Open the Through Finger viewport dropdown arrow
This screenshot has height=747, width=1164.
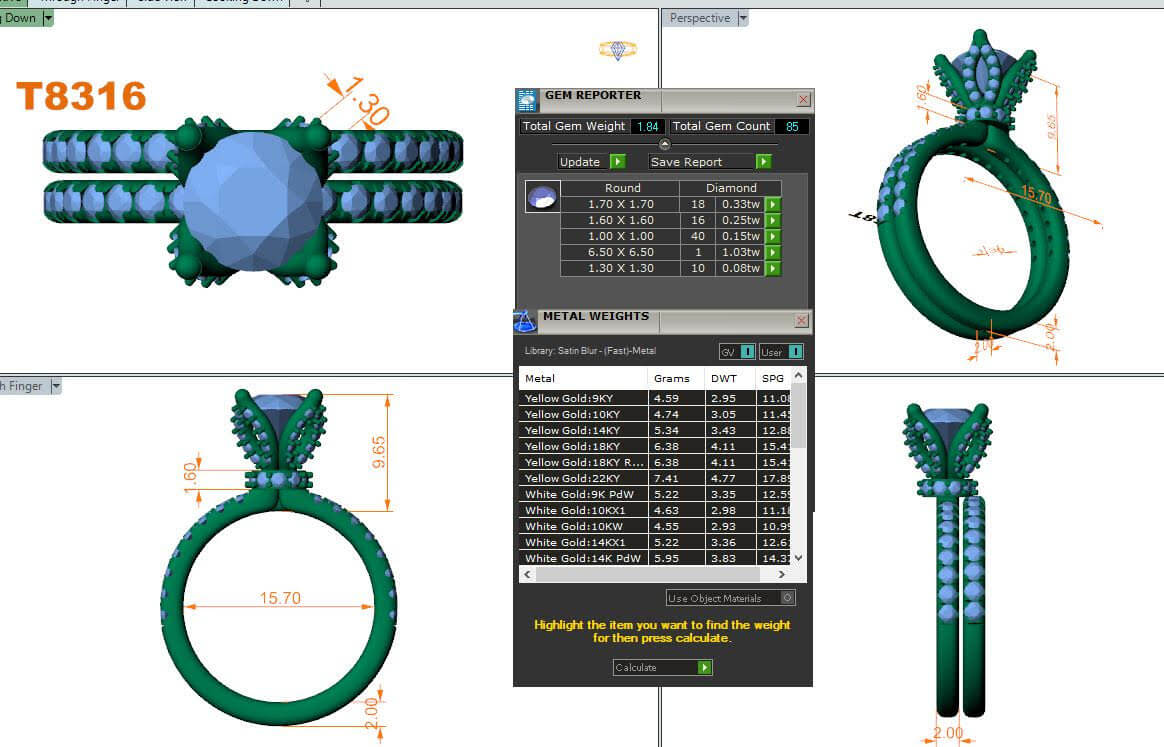point(56,386)
